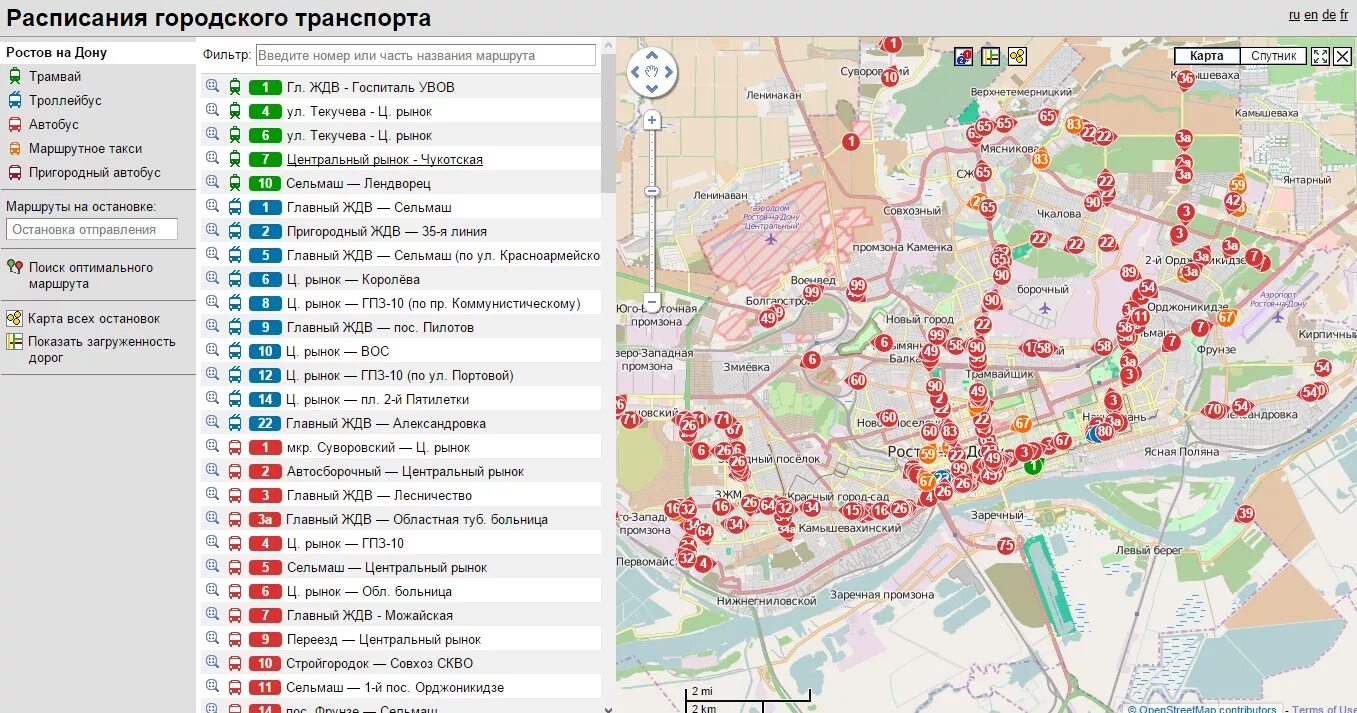The height and width of the screenshot is (713, 1357).
Task: Click green badge 10 for Сельмаш — Лендворец
Action: (265, 183)
